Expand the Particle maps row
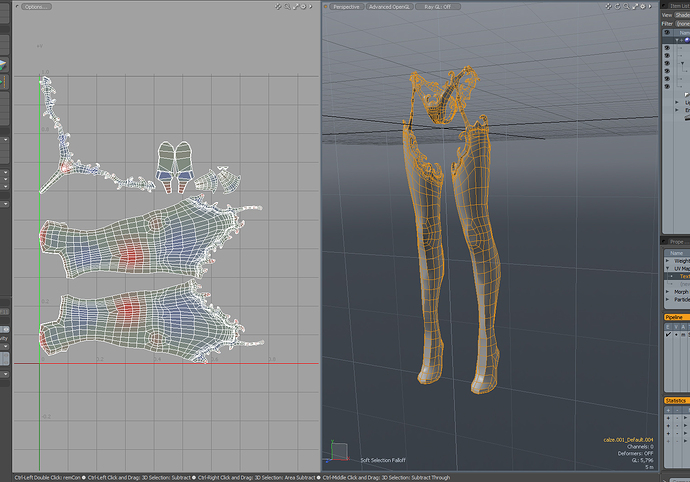The width and height of the screenshot is (690, 482). tap(667, 299)
